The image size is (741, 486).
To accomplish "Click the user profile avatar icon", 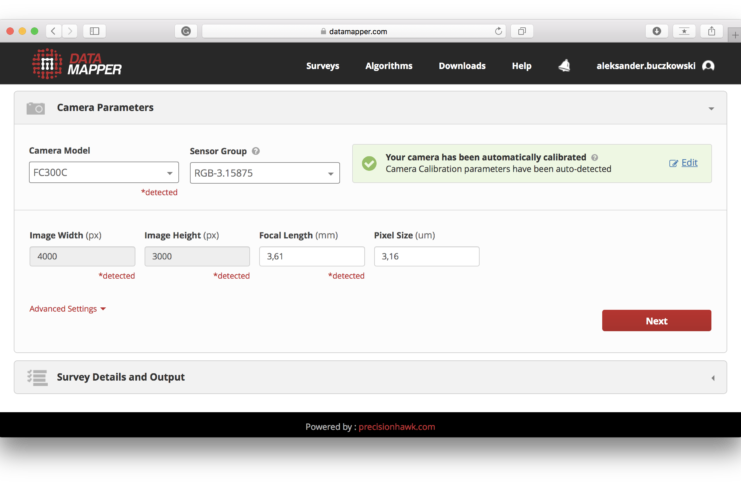I will [708, 66].
